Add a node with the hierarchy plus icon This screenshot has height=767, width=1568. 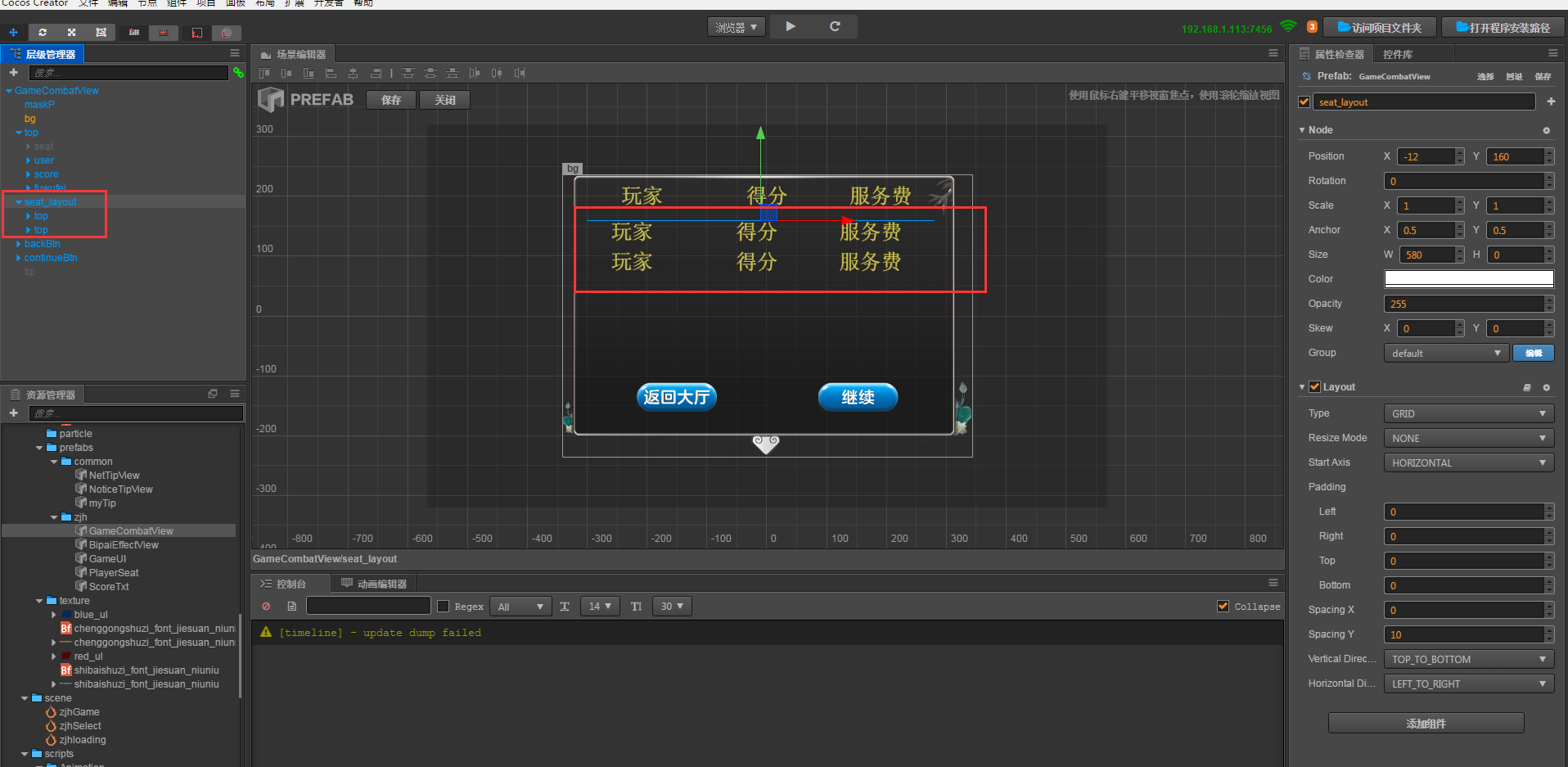[x=13, y=73]
